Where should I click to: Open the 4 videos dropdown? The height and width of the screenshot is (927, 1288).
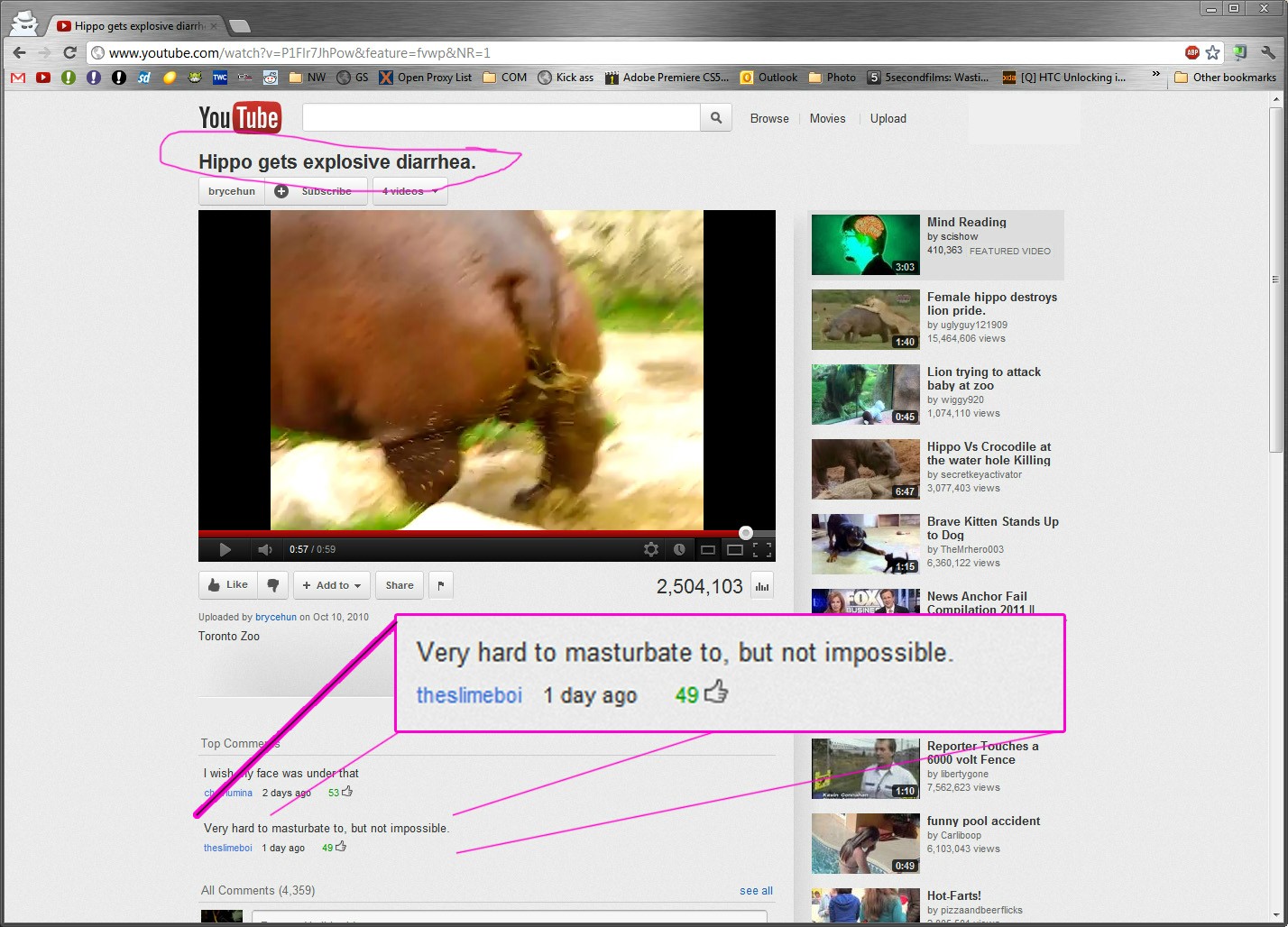409,191
